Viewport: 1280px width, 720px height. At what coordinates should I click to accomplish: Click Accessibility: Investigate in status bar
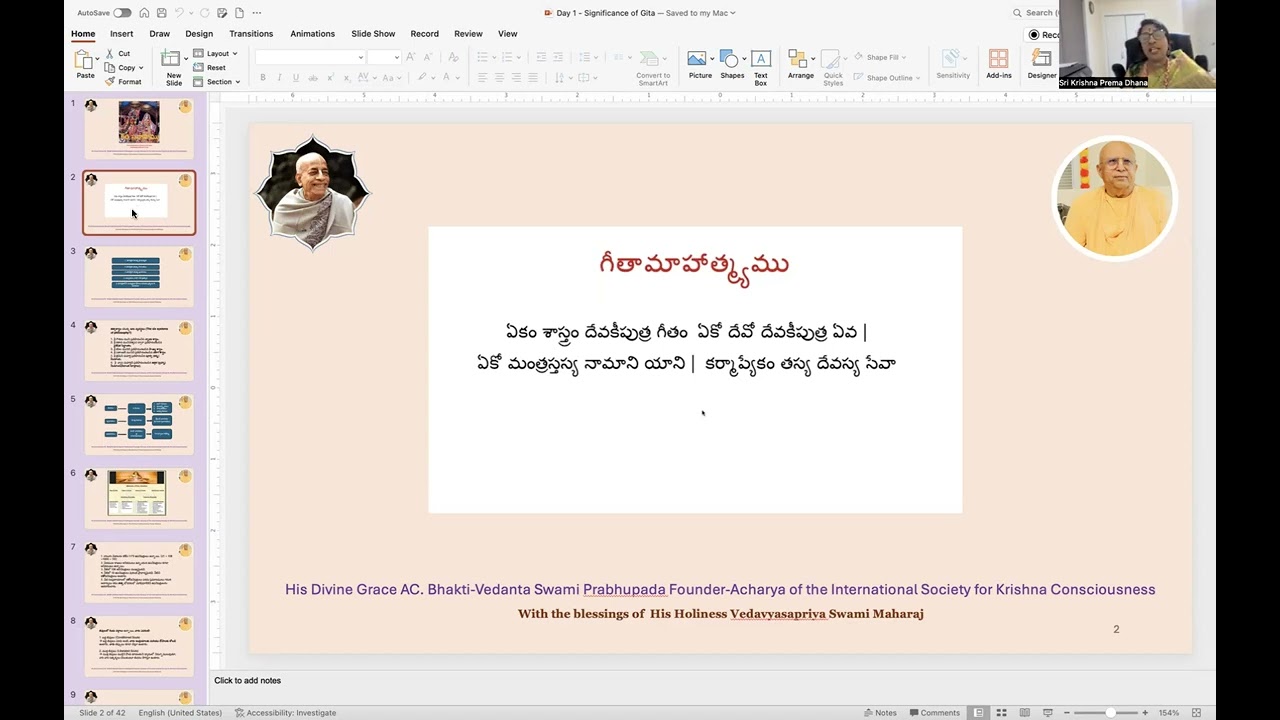285,713
